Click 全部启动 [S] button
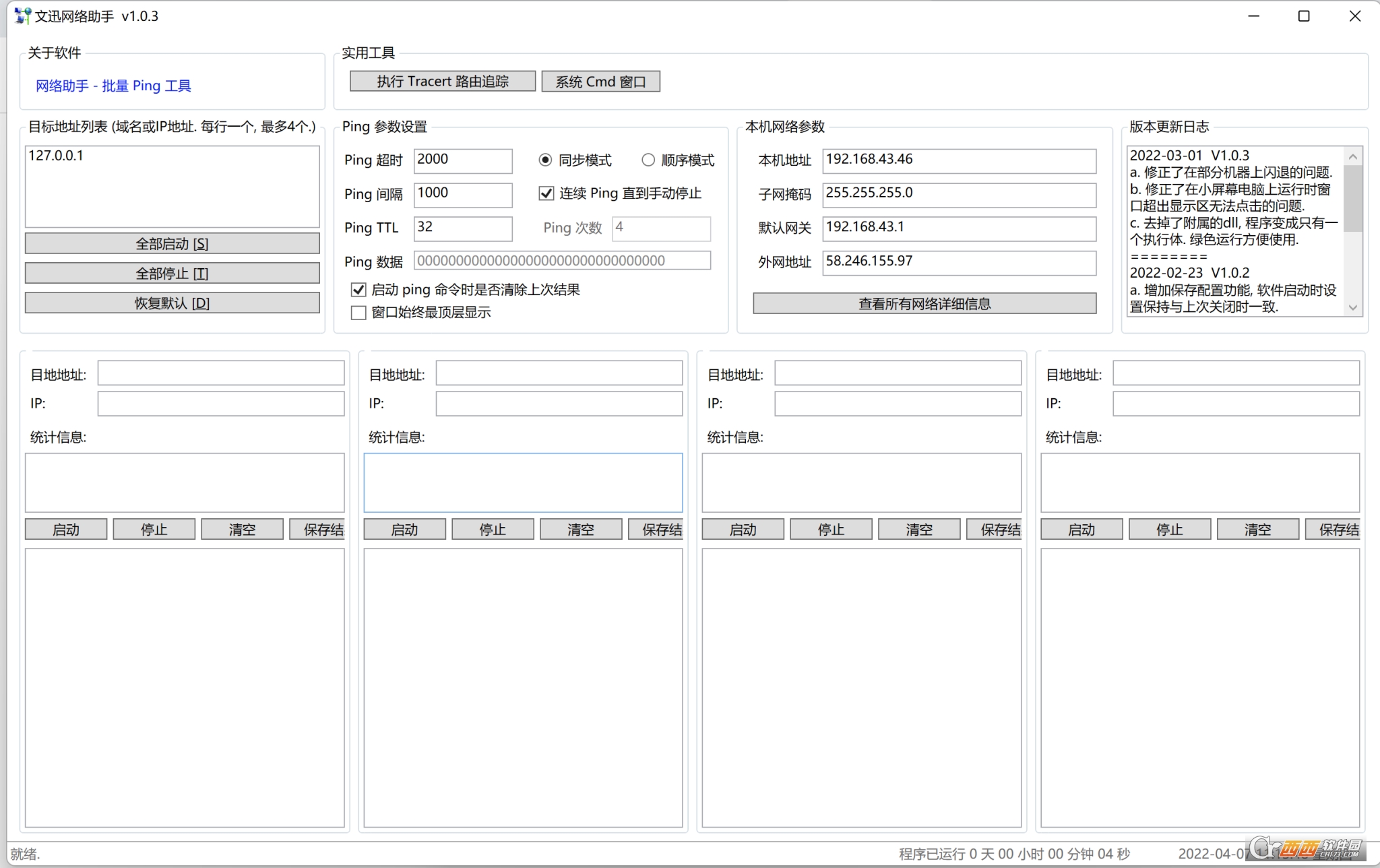Viewport: 1380px width, 868px height. tap(171, 243)
